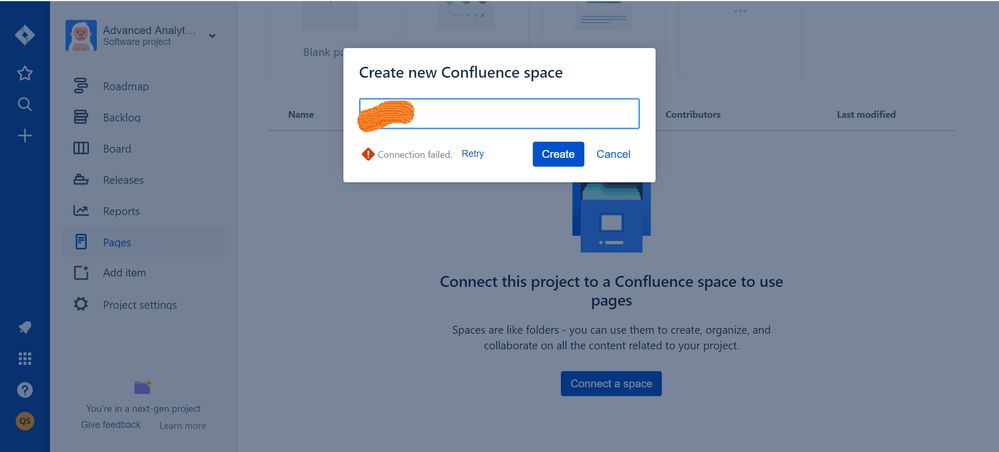Click the more templates ellipsis card
This screenshot has width=999, height=452.
click(740, 38)
